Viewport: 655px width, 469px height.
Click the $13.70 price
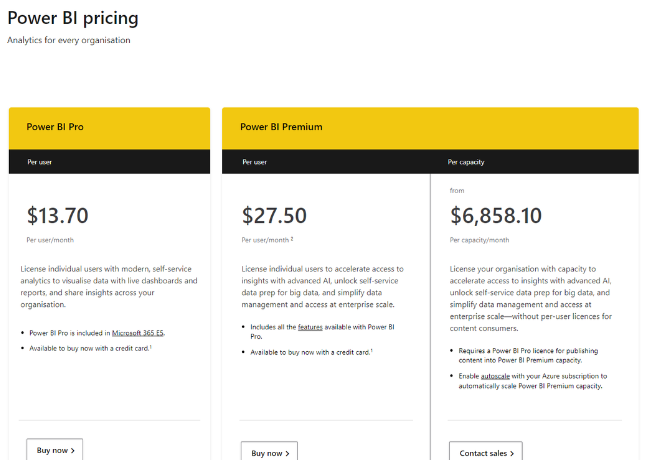pos(58,215)
